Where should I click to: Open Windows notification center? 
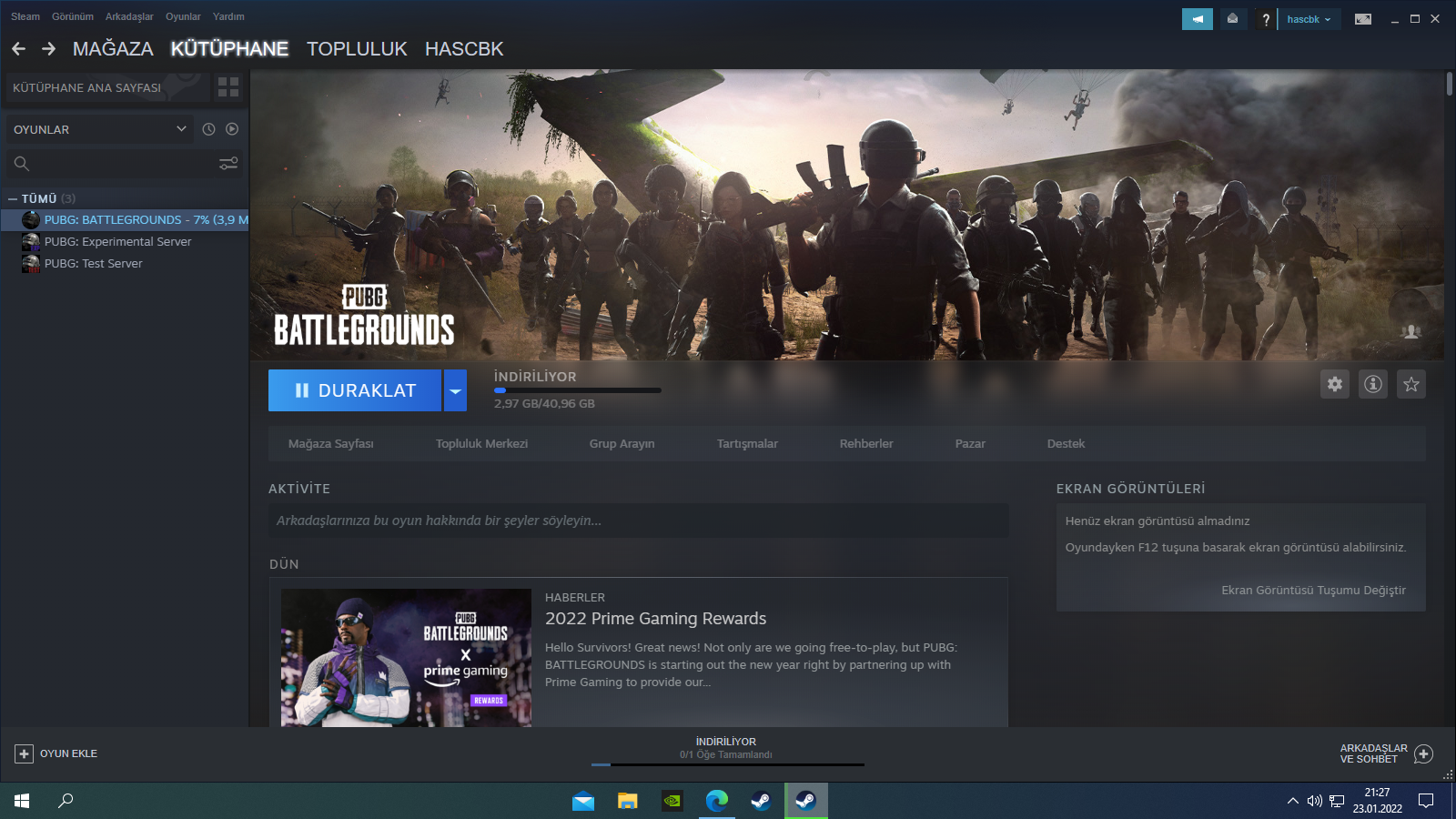pos(1426,801)
